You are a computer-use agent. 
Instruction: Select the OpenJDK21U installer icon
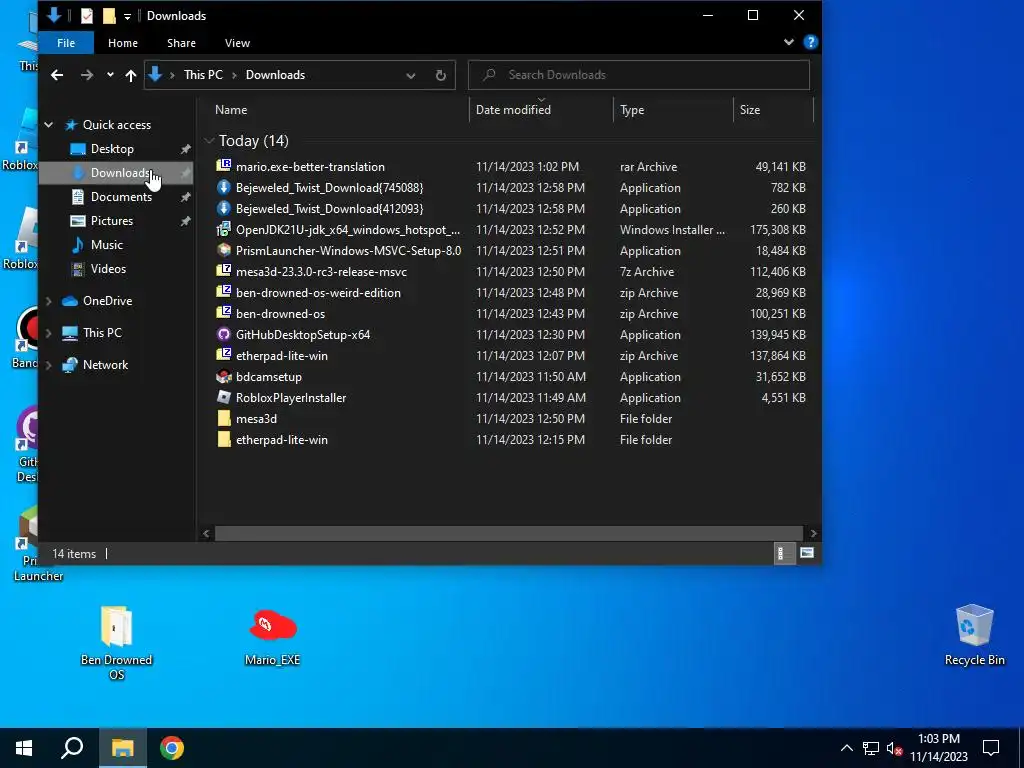224,229
